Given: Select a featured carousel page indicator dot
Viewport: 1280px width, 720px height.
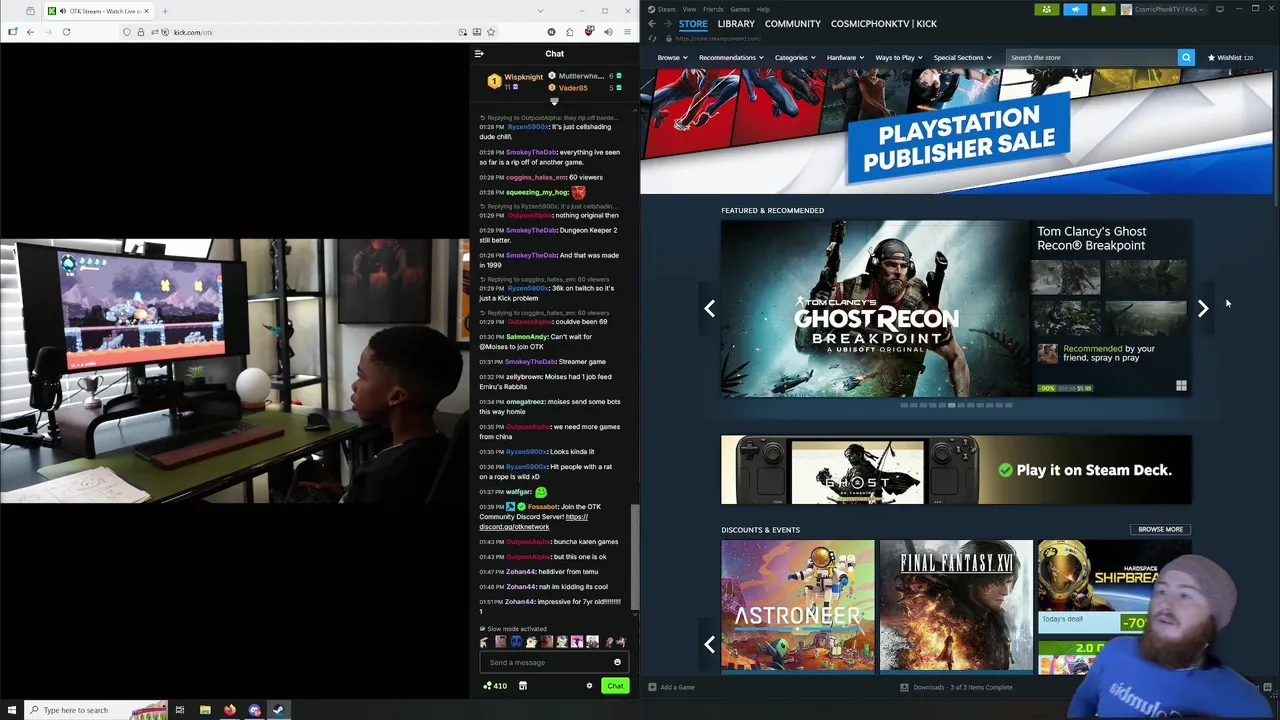Looking at the screenshot, I should [x=951, y=405].
